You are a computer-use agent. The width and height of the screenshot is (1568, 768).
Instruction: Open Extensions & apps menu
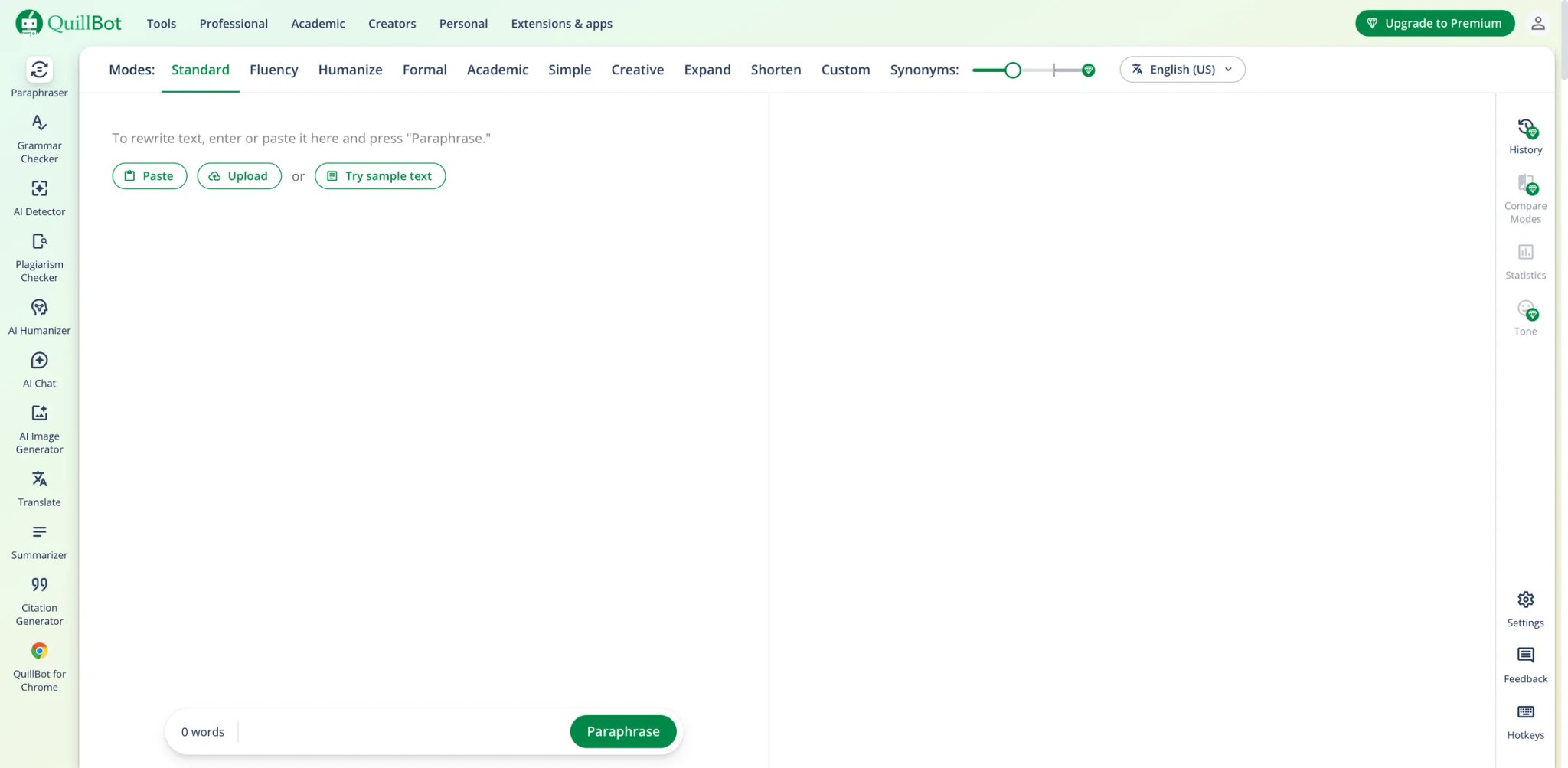coord(561,24)
